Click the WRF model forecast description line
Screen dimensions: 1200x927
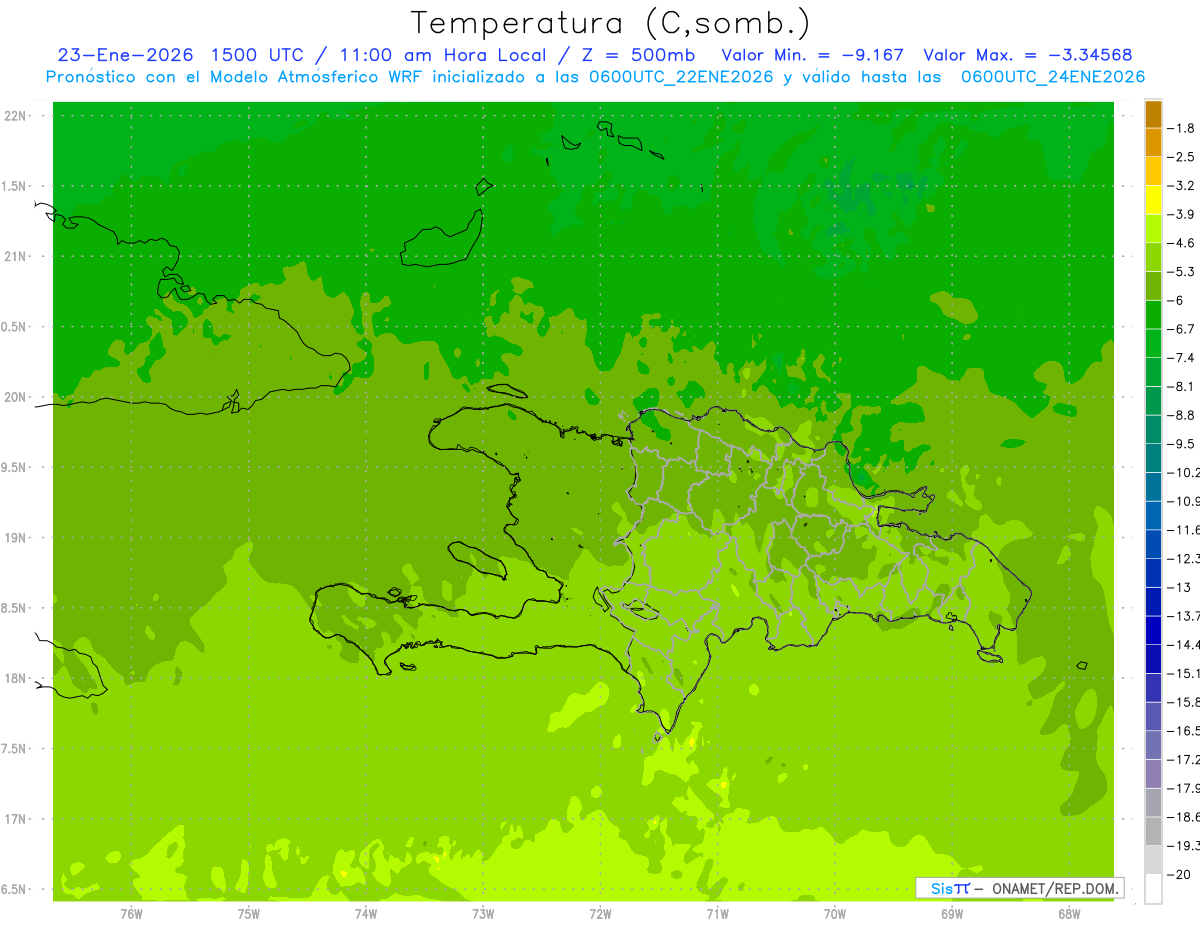click(x=595, y=77)
